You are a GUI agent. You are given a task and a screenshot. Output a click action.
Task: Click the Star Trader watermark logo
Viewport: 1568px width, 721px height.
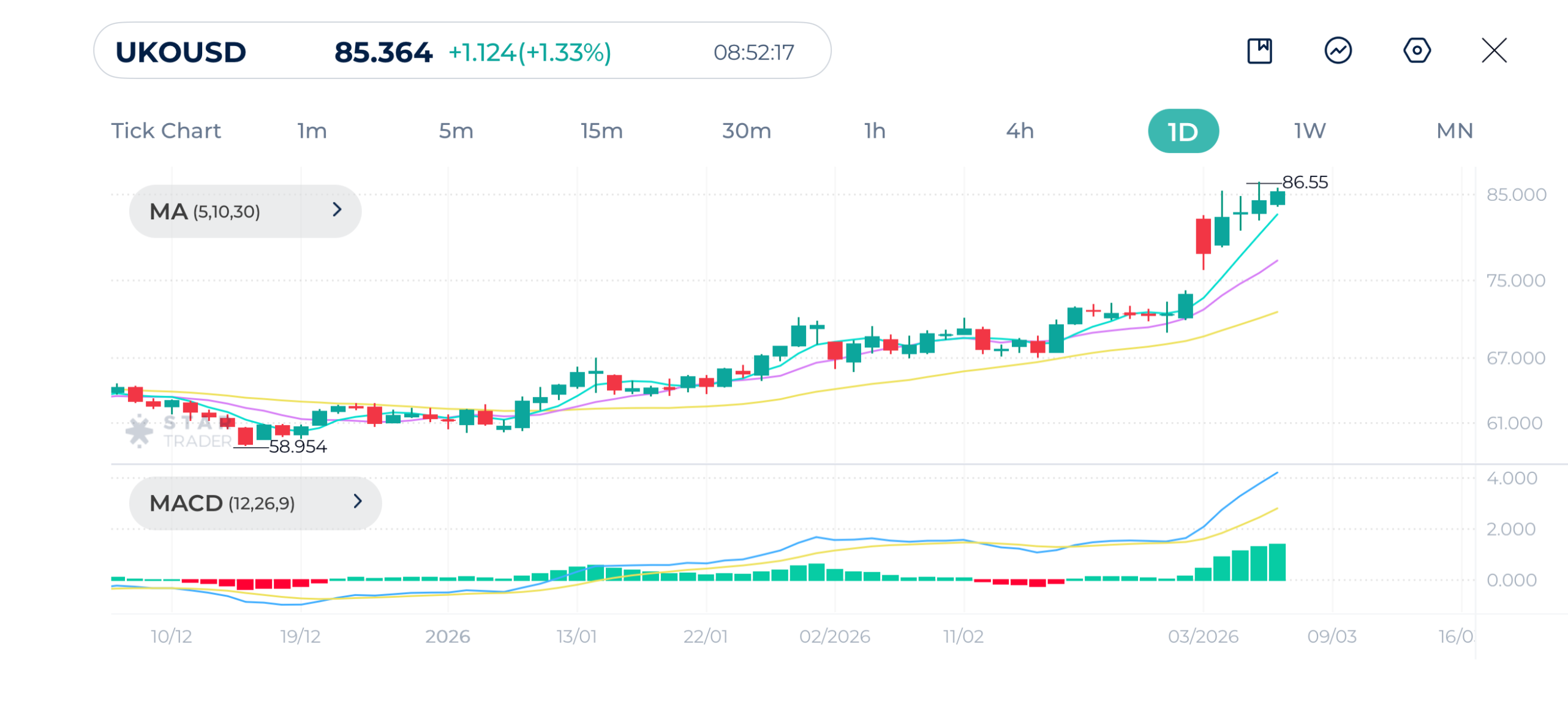click(140, 431)
